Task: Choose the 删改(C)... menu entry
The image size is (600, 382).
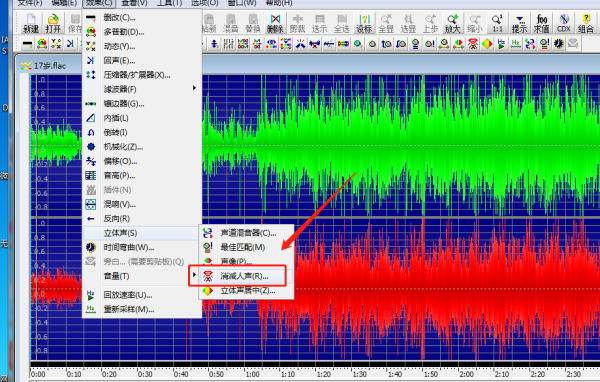Action: [x=142, y=18]
